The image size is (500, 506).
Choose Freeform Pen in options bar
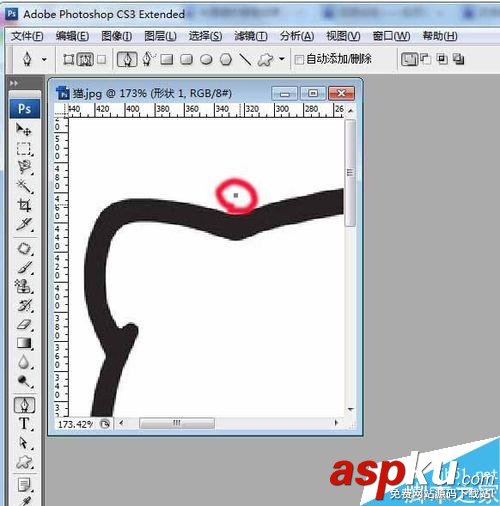[148, 59]
